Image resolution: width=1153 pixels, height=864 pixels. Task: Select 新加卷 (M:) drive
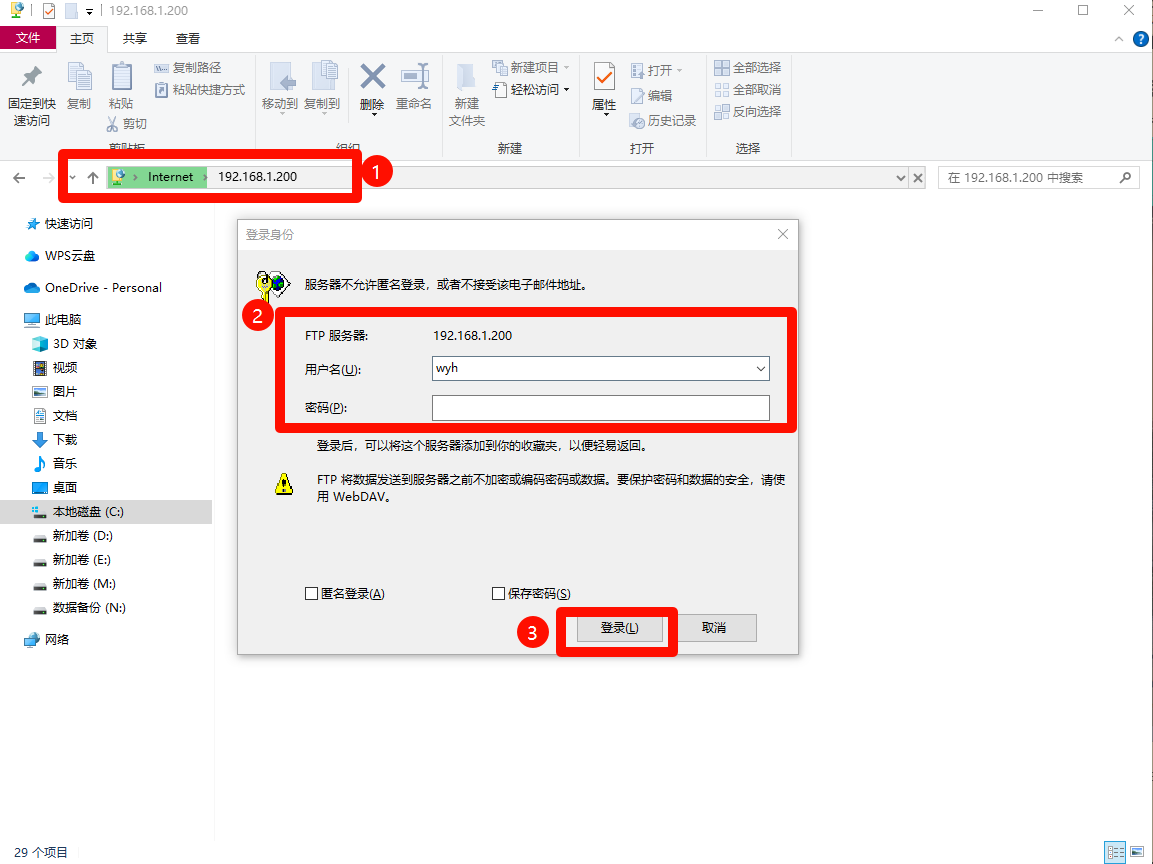75,584
